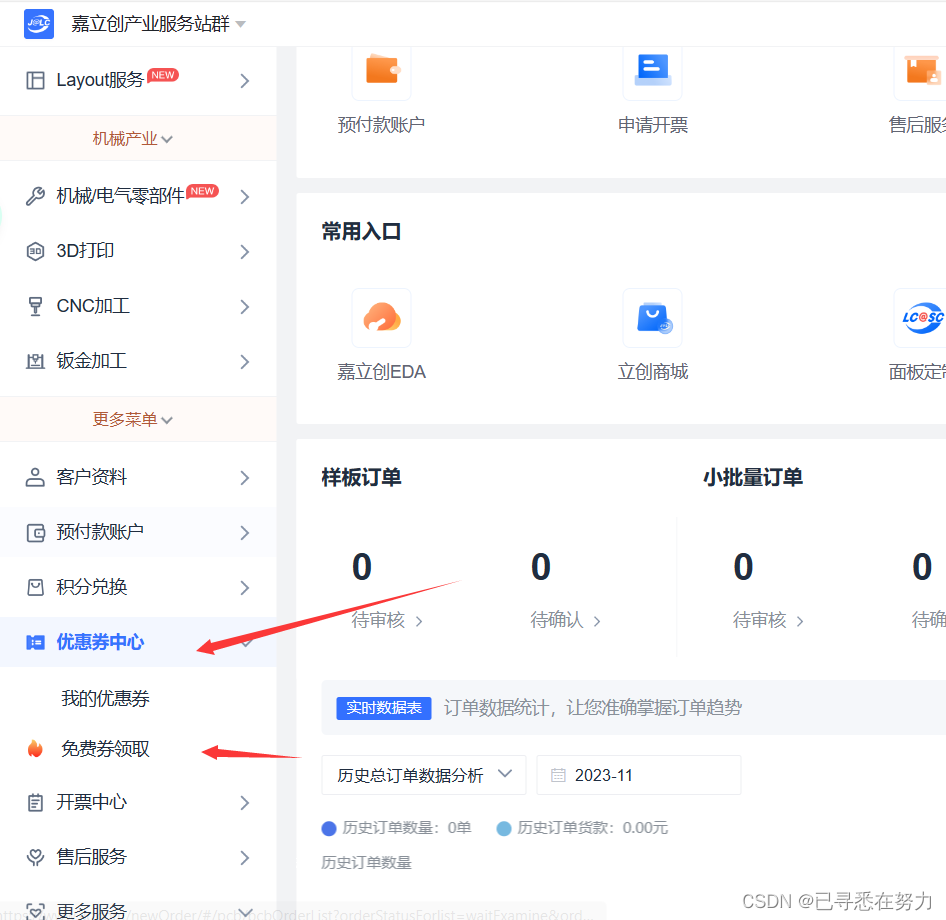Viewport: 946px width, 920px height.
Task: Expand the 客户资料 chevron arrow
Action: point(244,478)
